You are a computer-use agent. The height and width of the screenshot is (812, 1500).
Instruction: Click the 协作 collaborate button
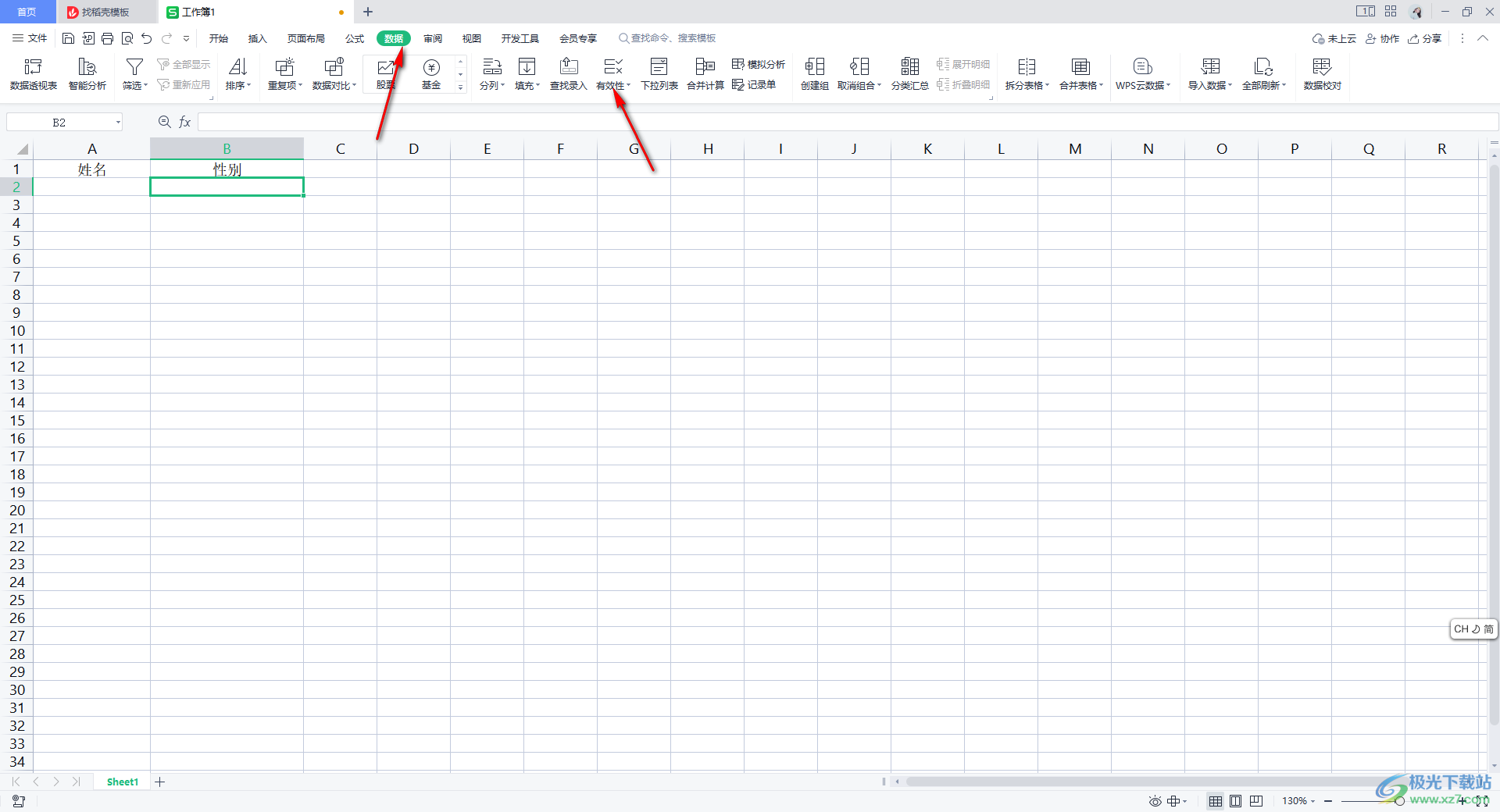point(1382,38)
